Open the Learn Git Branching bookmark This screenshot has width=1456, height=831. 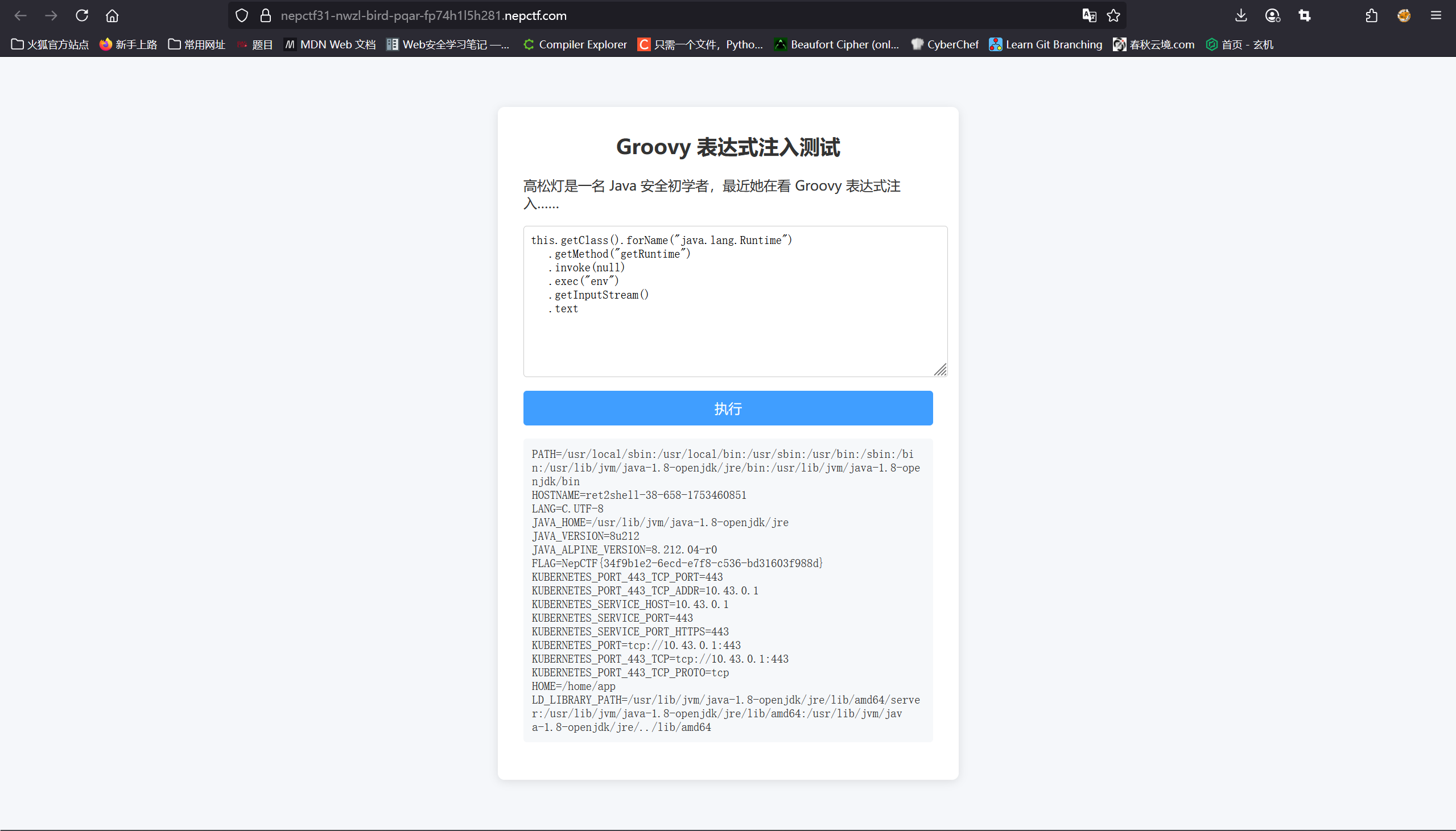[x=1046, y=44]
